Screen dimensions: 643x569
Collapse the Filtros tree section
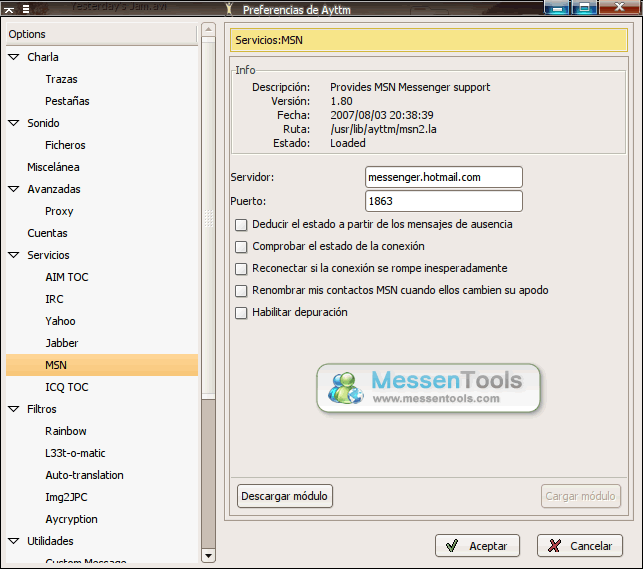click(x=14, y=409)
